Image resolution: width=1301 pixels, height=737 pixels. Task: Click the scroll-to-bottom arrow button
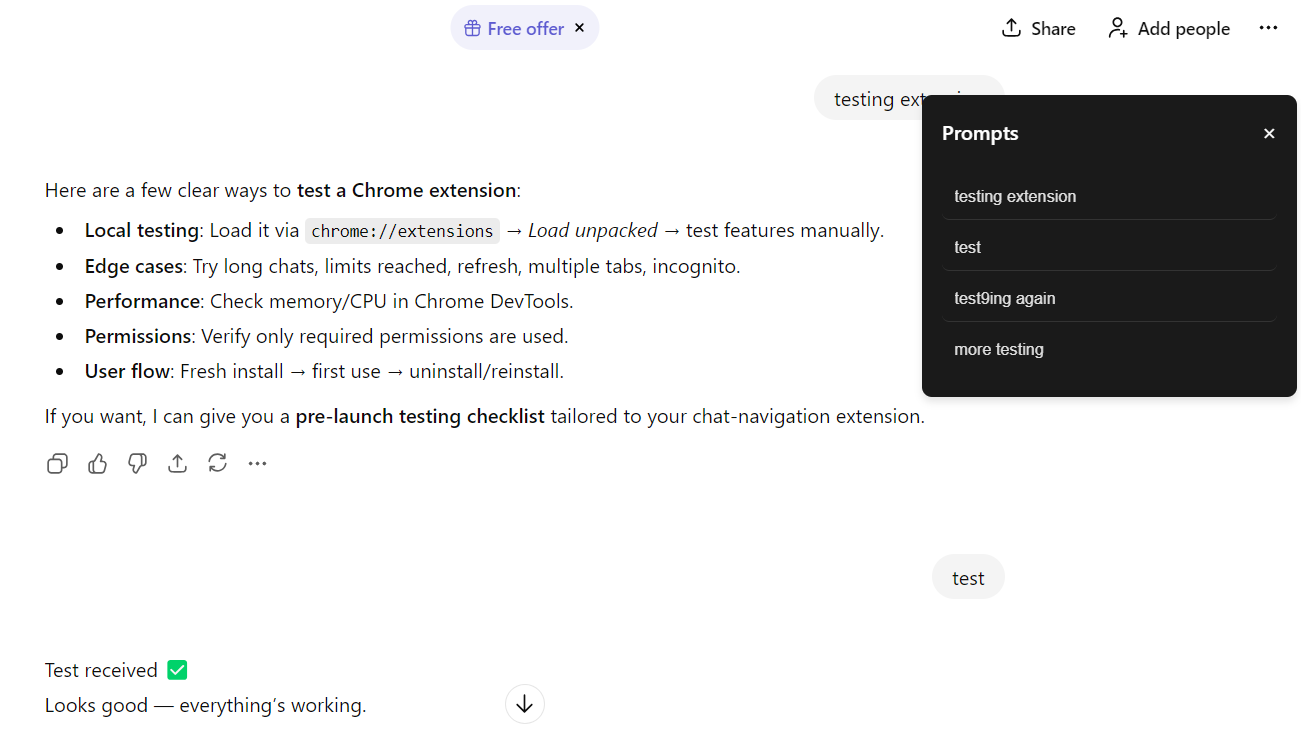coord(524,704)
